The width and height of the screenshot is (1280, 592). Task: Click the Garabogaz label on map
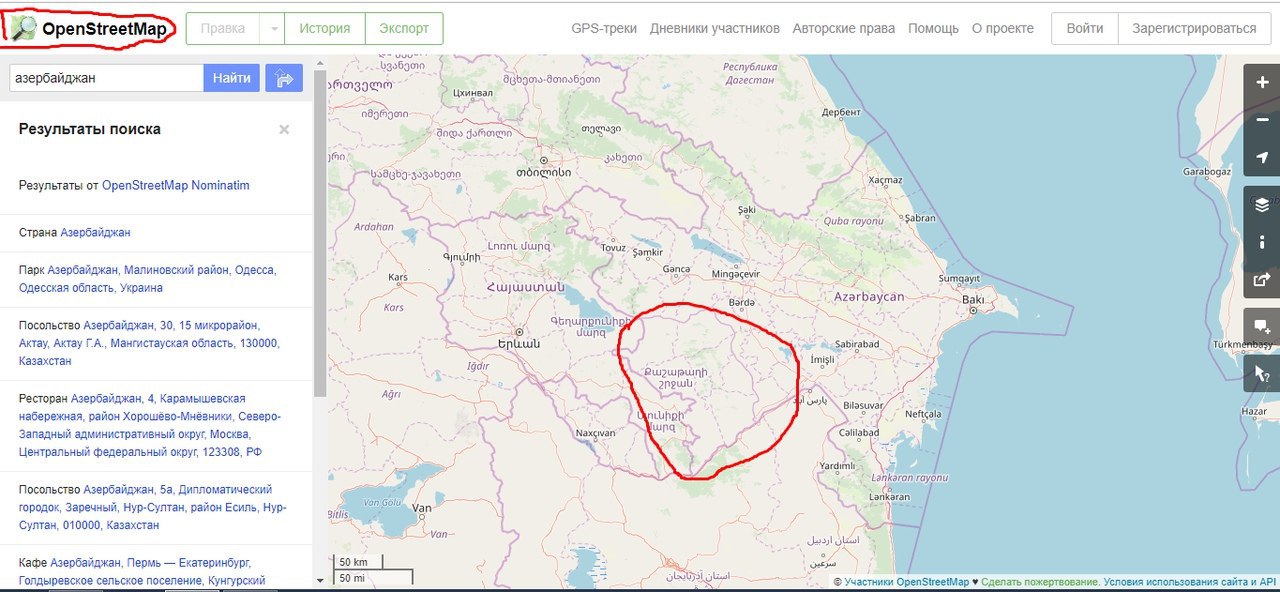click(1208, 172)
